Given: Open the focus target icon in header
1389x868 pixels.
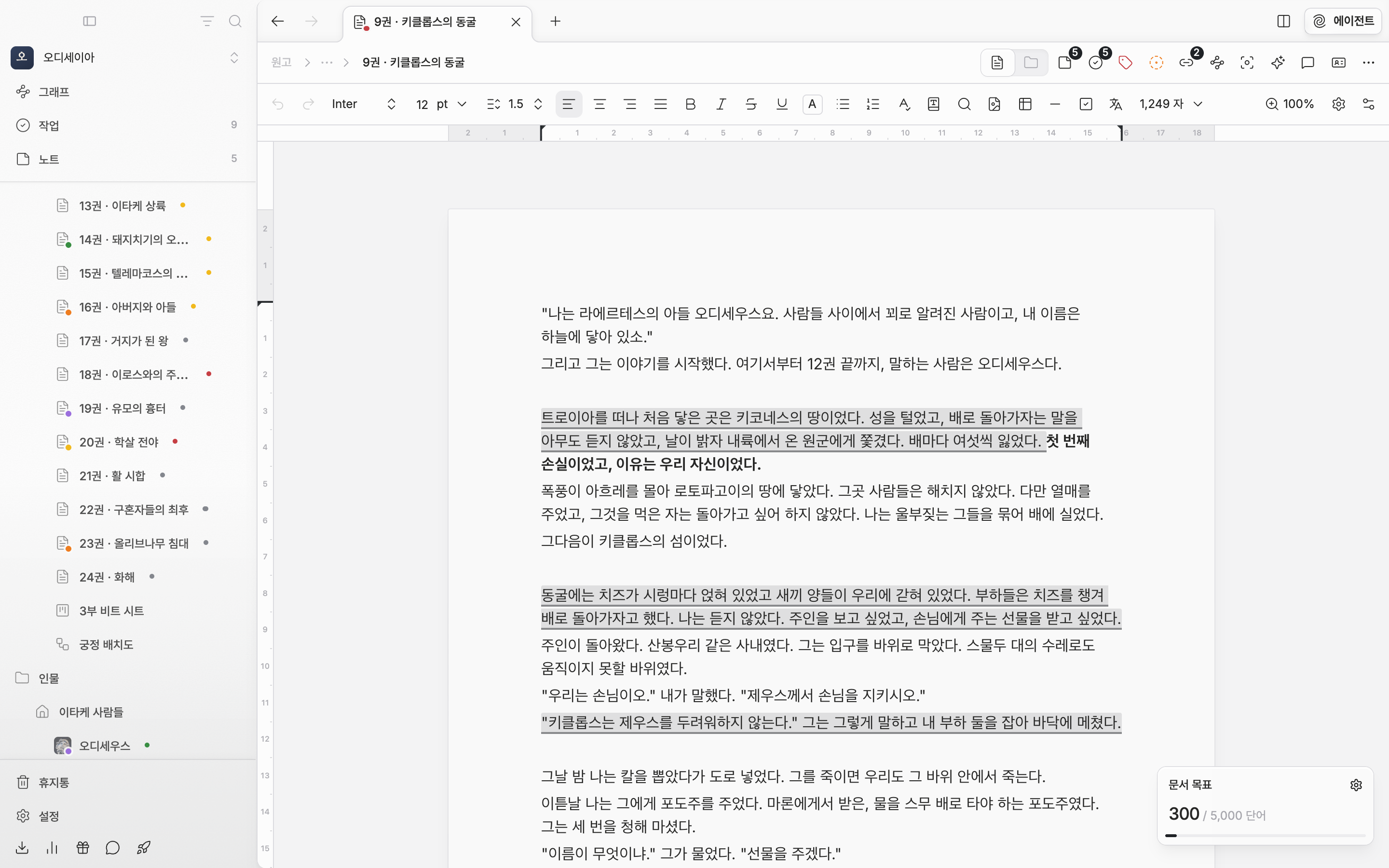Looking at the screenshot, I should pos(1247,63).
